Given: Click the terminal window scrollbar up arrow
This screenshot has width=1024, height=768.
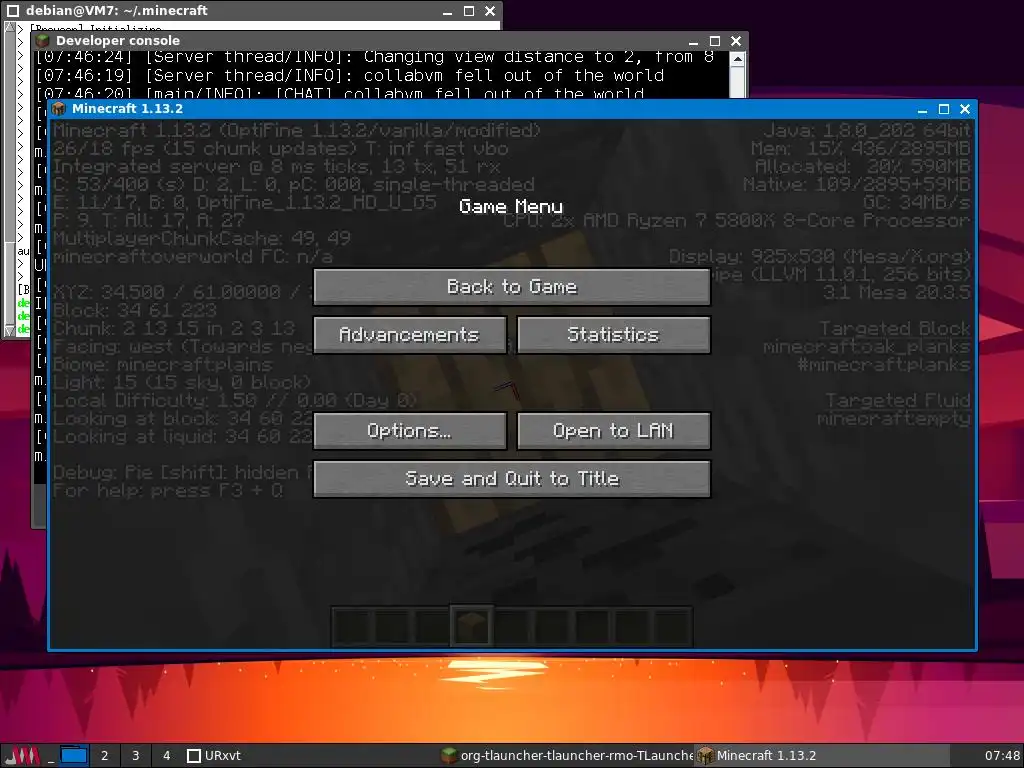Looking at the screenshot, I should (9, 27).
